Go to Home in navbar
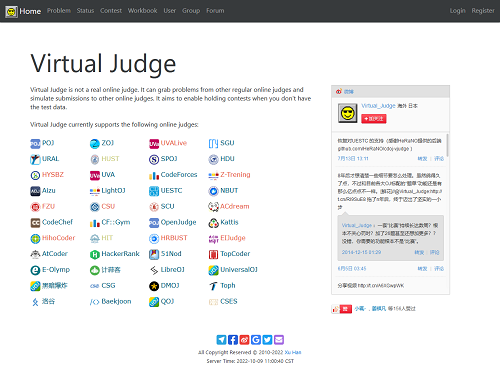 click(30, 11)
